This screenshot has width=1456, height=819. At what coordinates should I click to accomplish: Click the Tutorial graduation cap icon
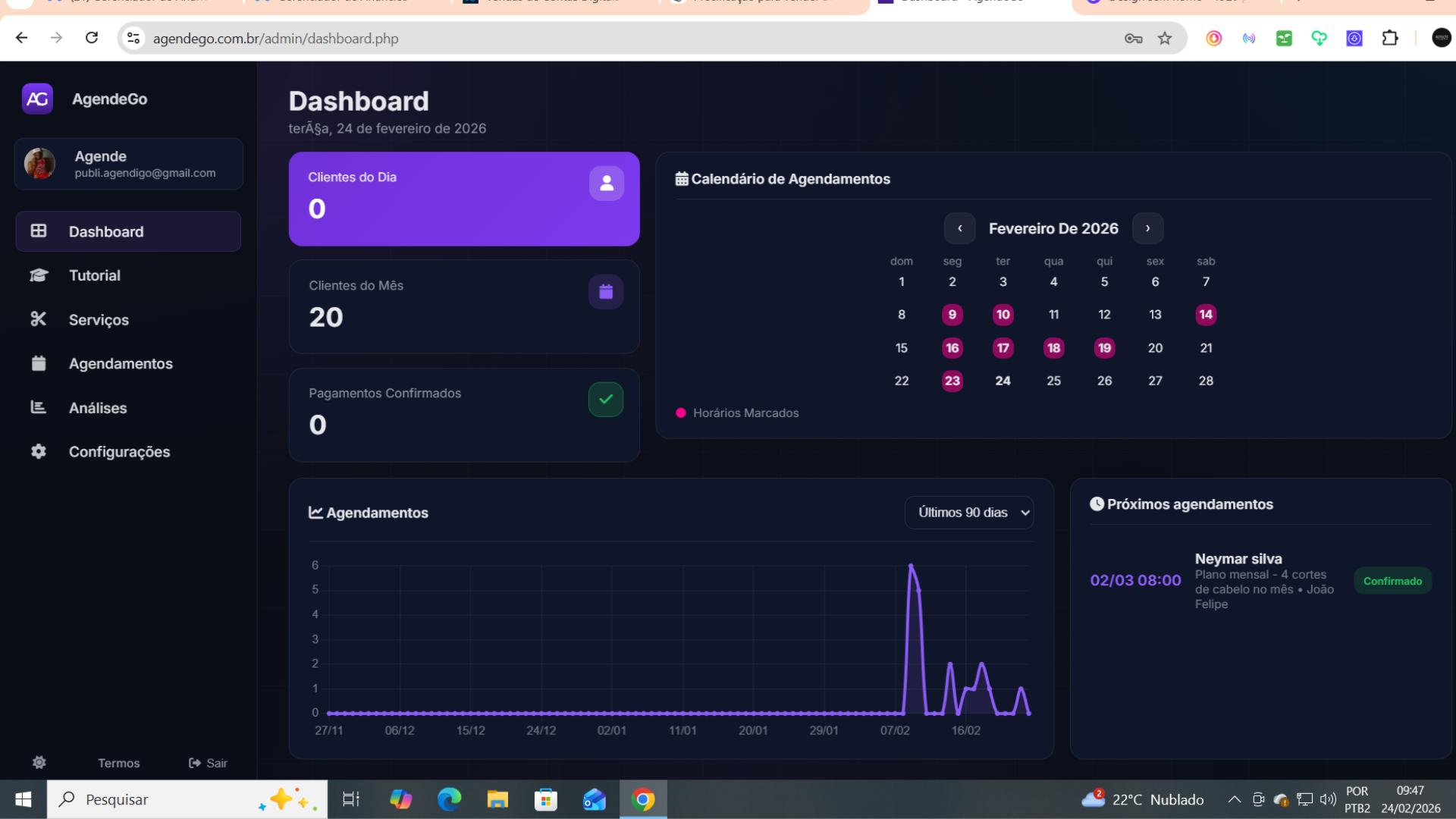(39, 275)
